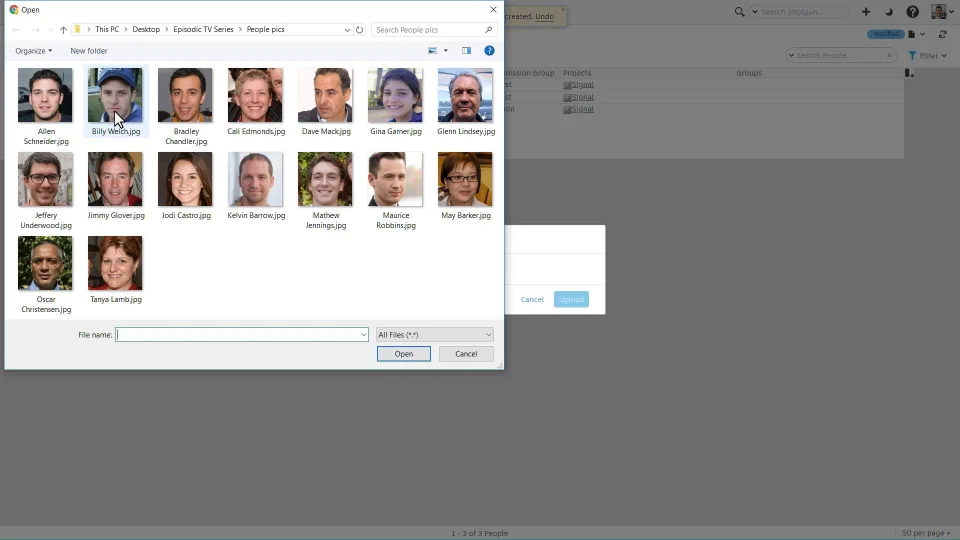This screenshot has height=540, width=960.
Task: Select Billy Welch.jpg thumbnail
Action: coord(115,96)
